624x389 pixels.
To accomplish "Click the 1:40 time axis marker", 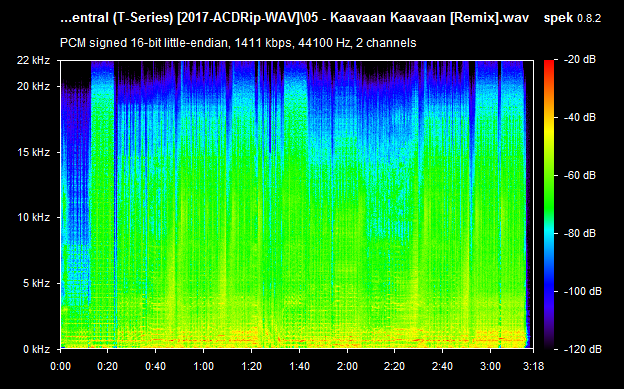I will point(299,366).
